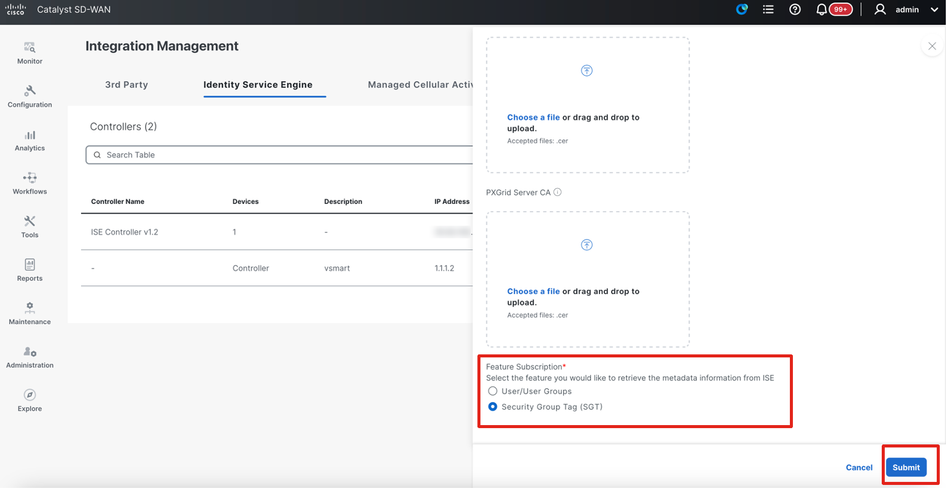The image size is (947, 490).
Task: Click the Cisco logo in header
Action: pos(15,9)
